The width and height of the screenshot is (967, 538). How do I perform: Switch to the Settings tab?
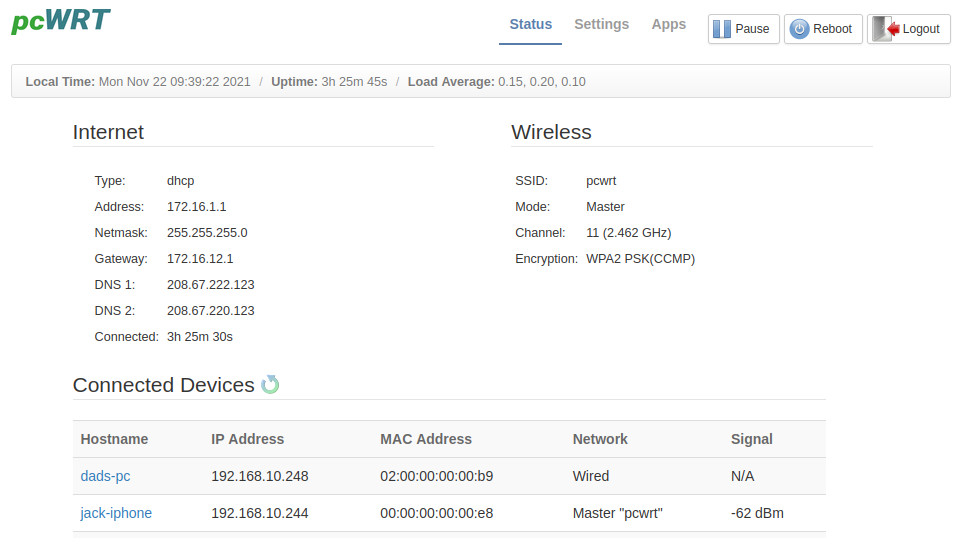[601, 24]
